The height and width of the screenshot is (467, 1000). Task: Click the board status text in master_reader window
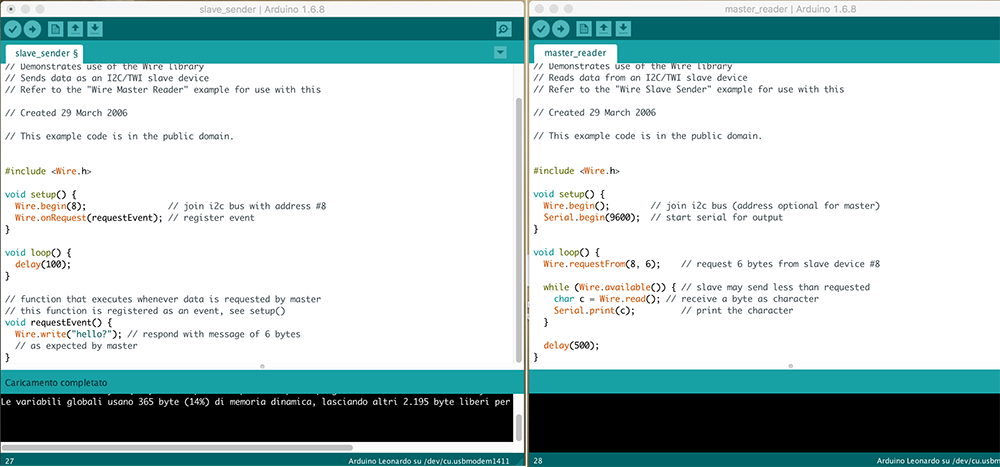coord(938,461)
